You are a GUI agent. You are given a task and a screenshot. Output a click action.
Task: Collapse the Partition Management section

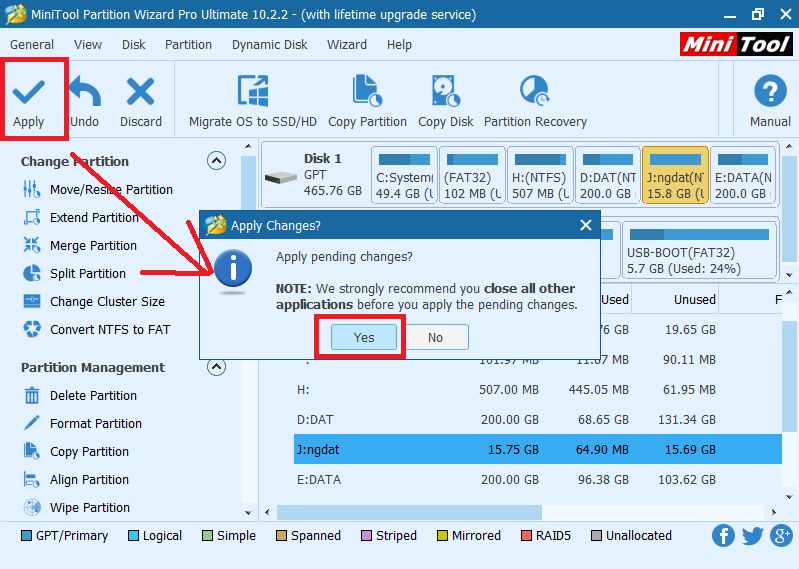click(x=217, y=367)
